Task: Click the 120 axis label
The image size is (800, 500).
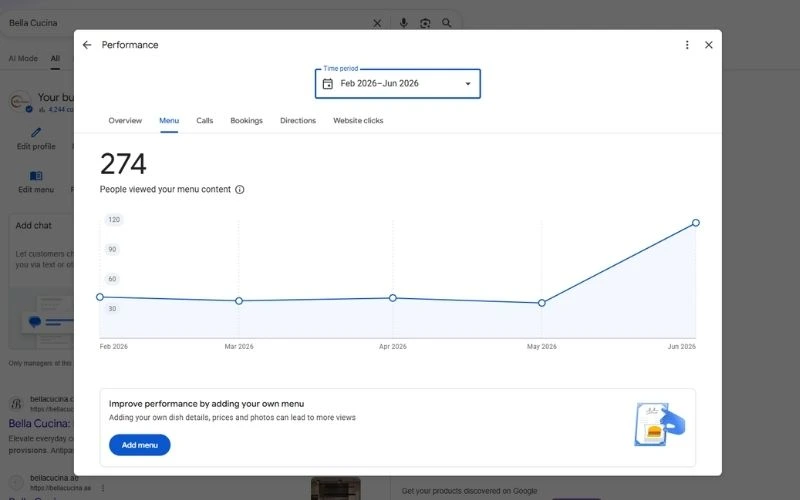Action: pos(114,220)
